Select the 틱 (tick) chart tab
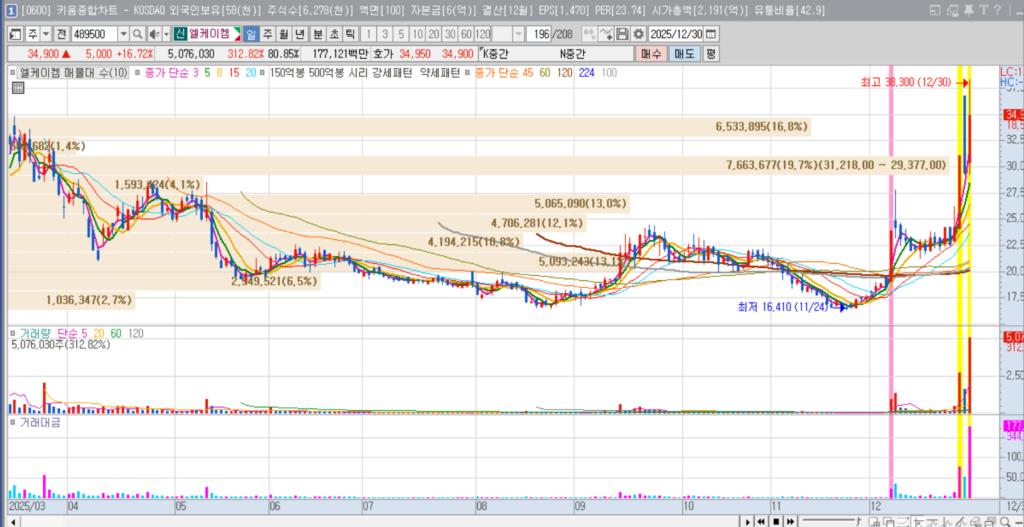1024x527 pixels. (x=350, y=34)
